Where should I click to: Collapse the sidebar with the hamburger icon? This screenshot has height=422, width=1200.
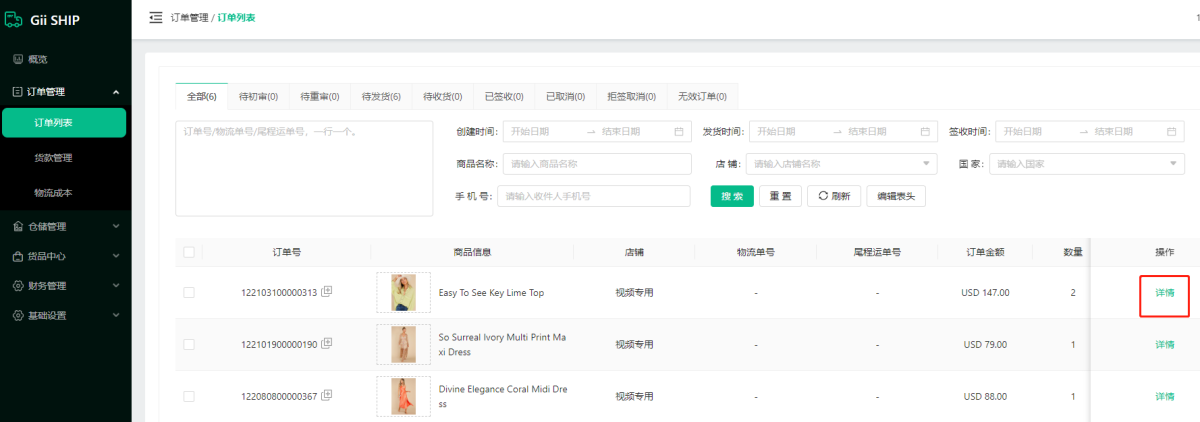coord(155,17)
